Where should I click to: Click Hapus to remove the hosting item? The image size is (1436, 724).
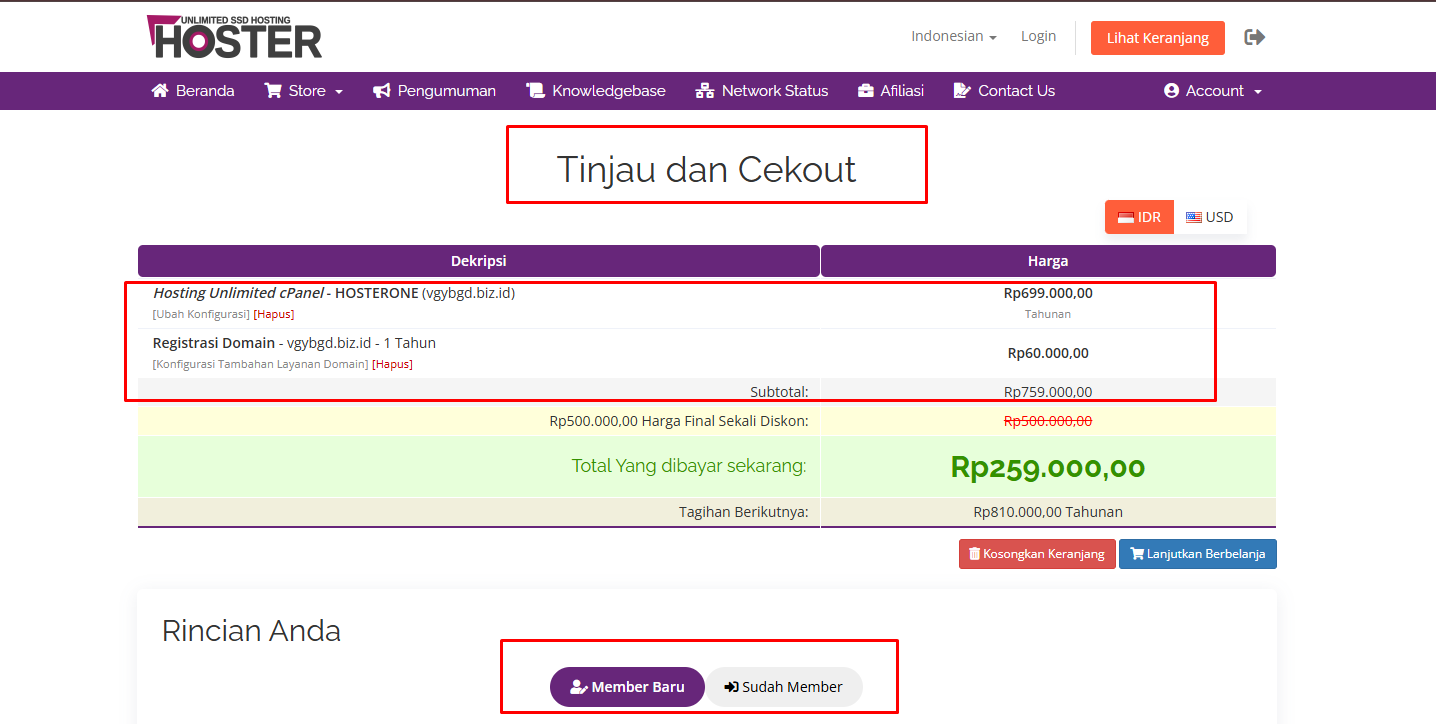pos(273,313)
